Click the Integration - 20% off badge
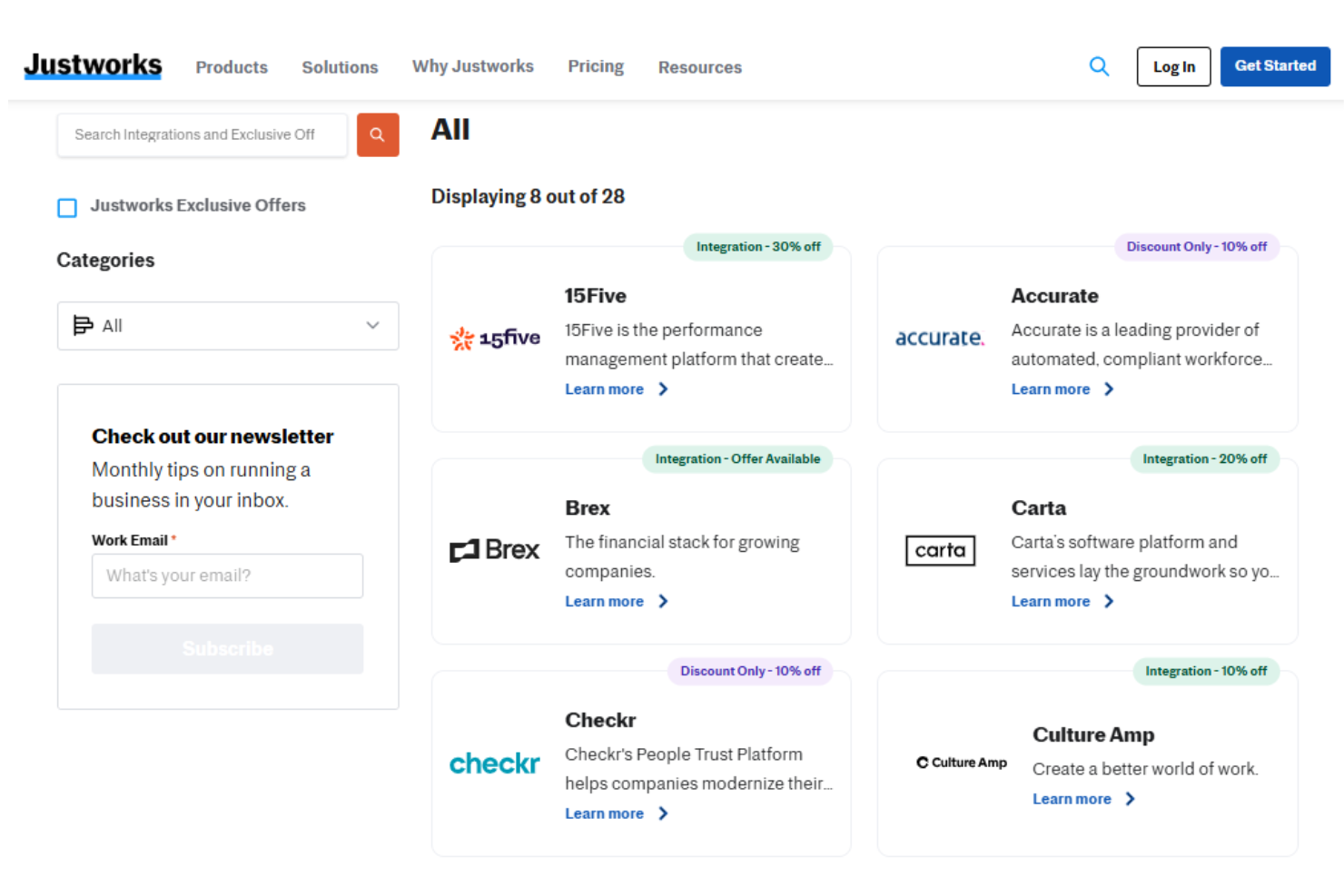This screenshot has height=896, width=1344. [1204, 459]
